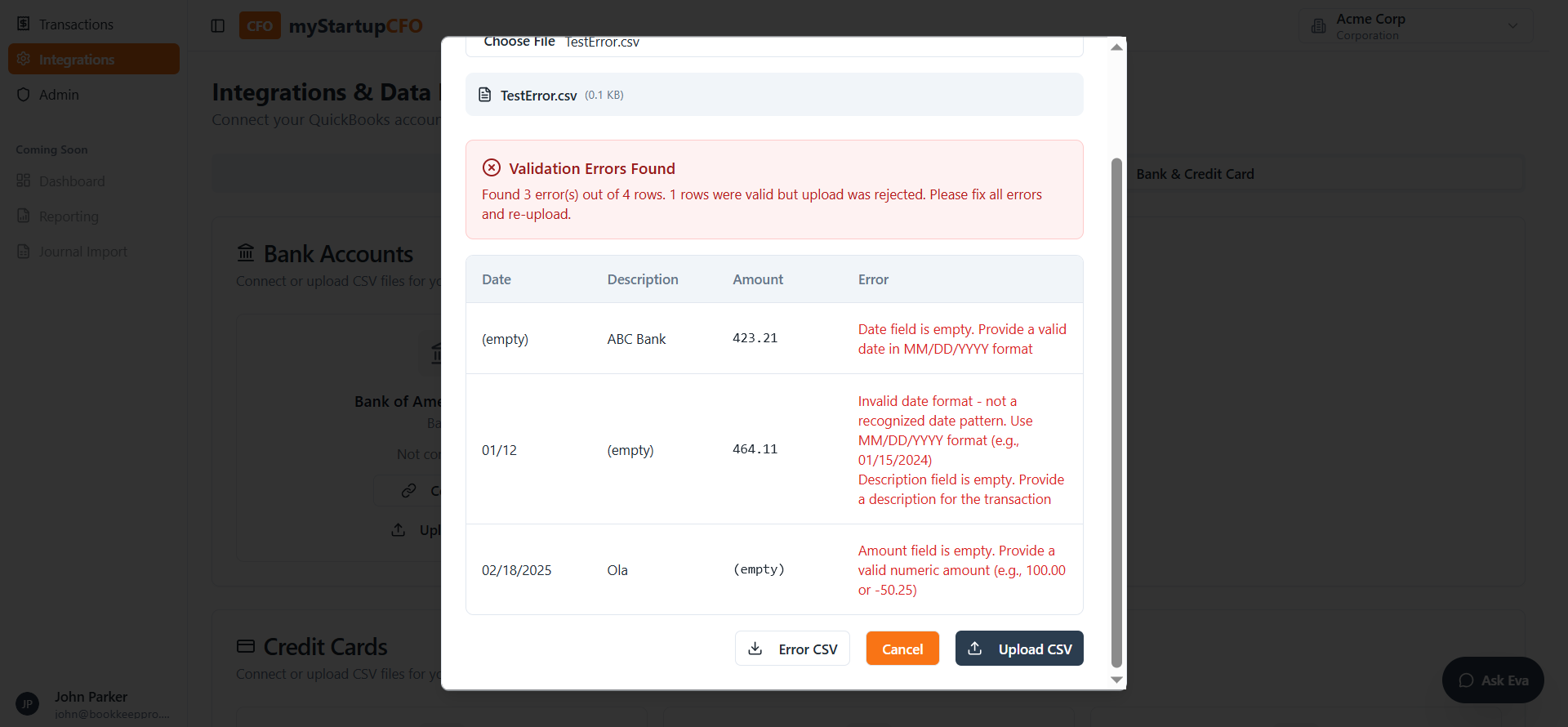The image size is (1568, 727).
Task: Click the Choose File input
Action: 519,42
